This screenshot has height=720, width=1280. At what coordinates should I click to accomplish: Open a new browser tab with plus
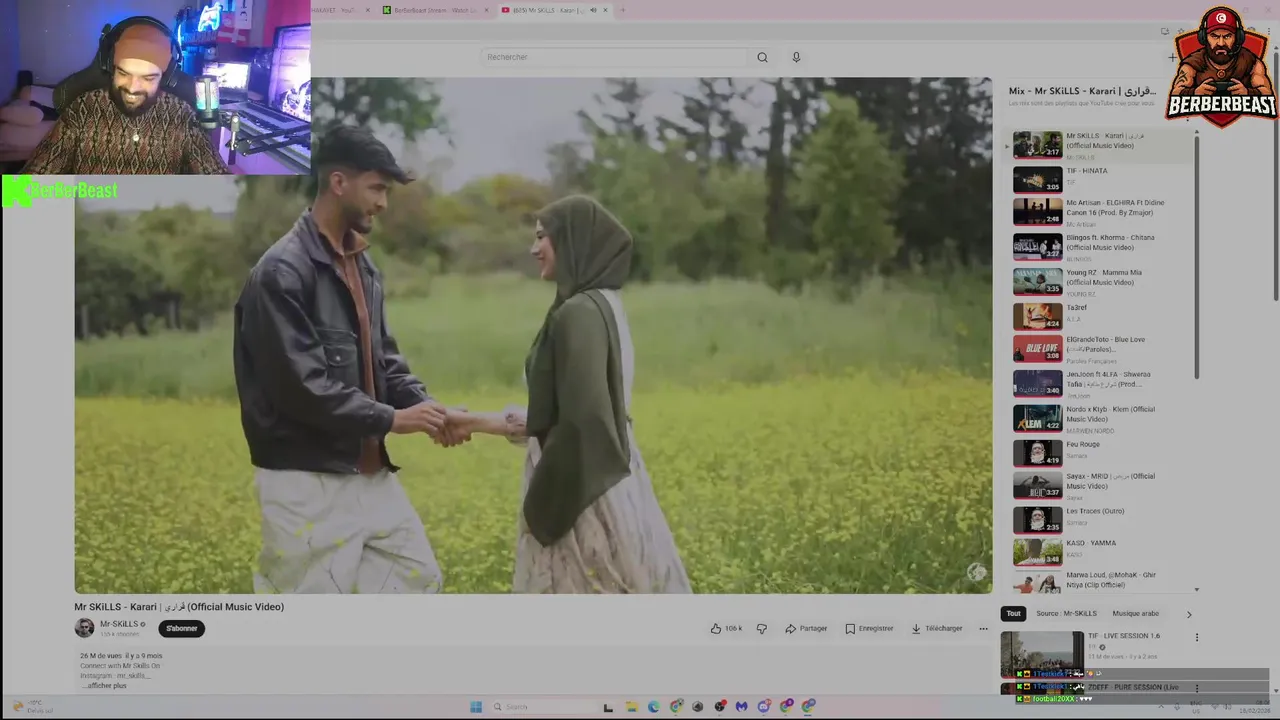point(622,10)
